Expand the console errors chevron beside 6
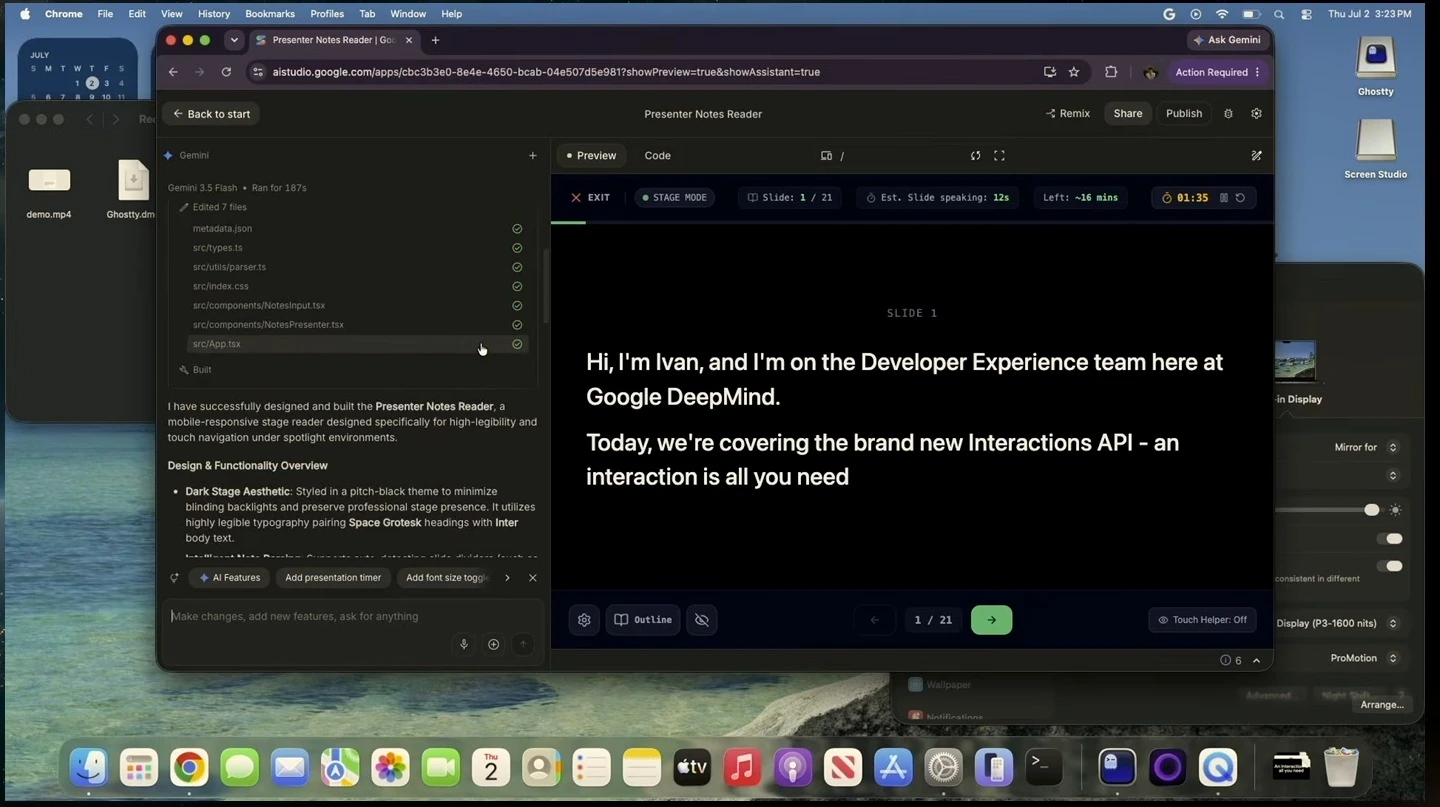This screenshot has height=807, width=1440. tap(1257, 661)
